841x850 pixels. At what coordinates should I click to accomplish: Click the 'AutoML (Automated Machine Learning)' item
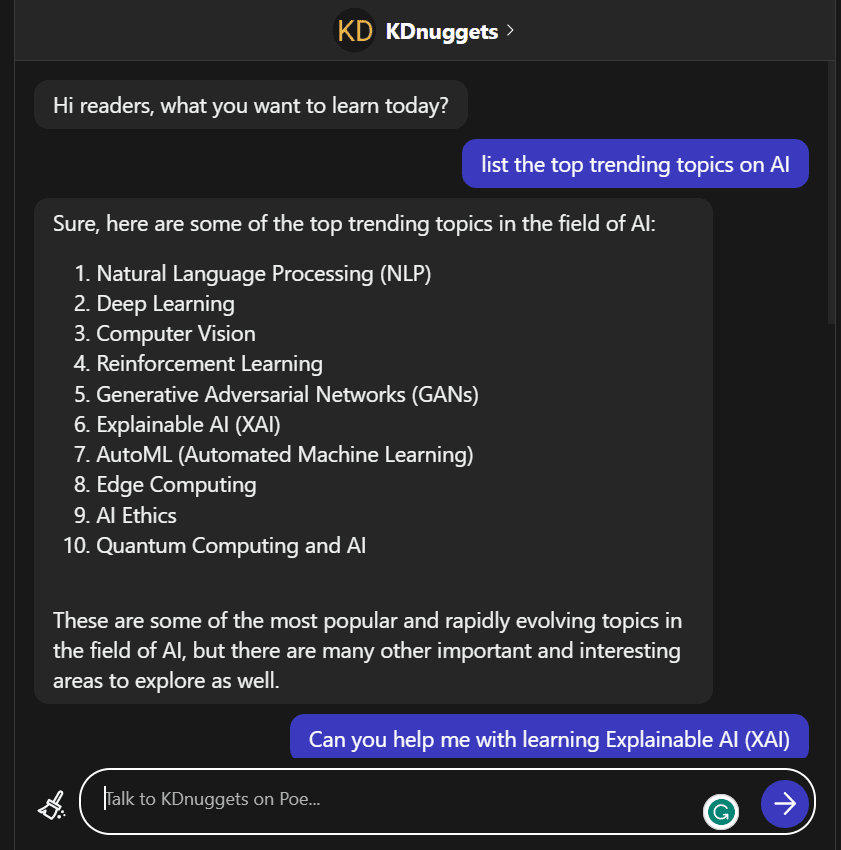(284, 455)
